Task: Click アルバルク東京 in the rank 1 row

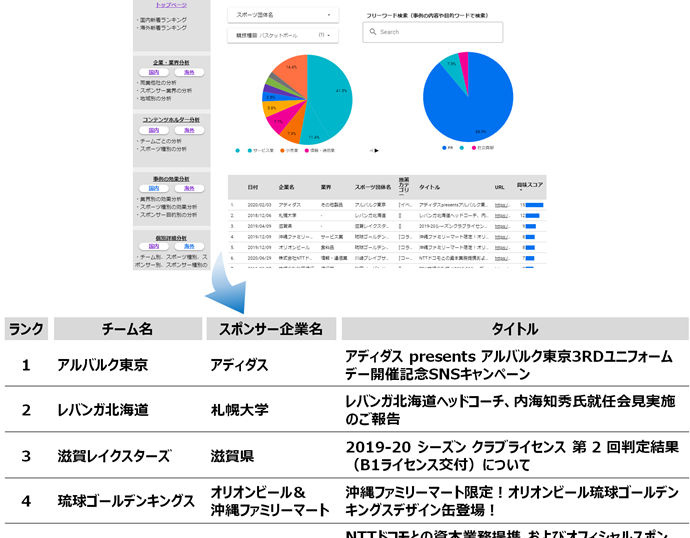Action: point(103,365)
